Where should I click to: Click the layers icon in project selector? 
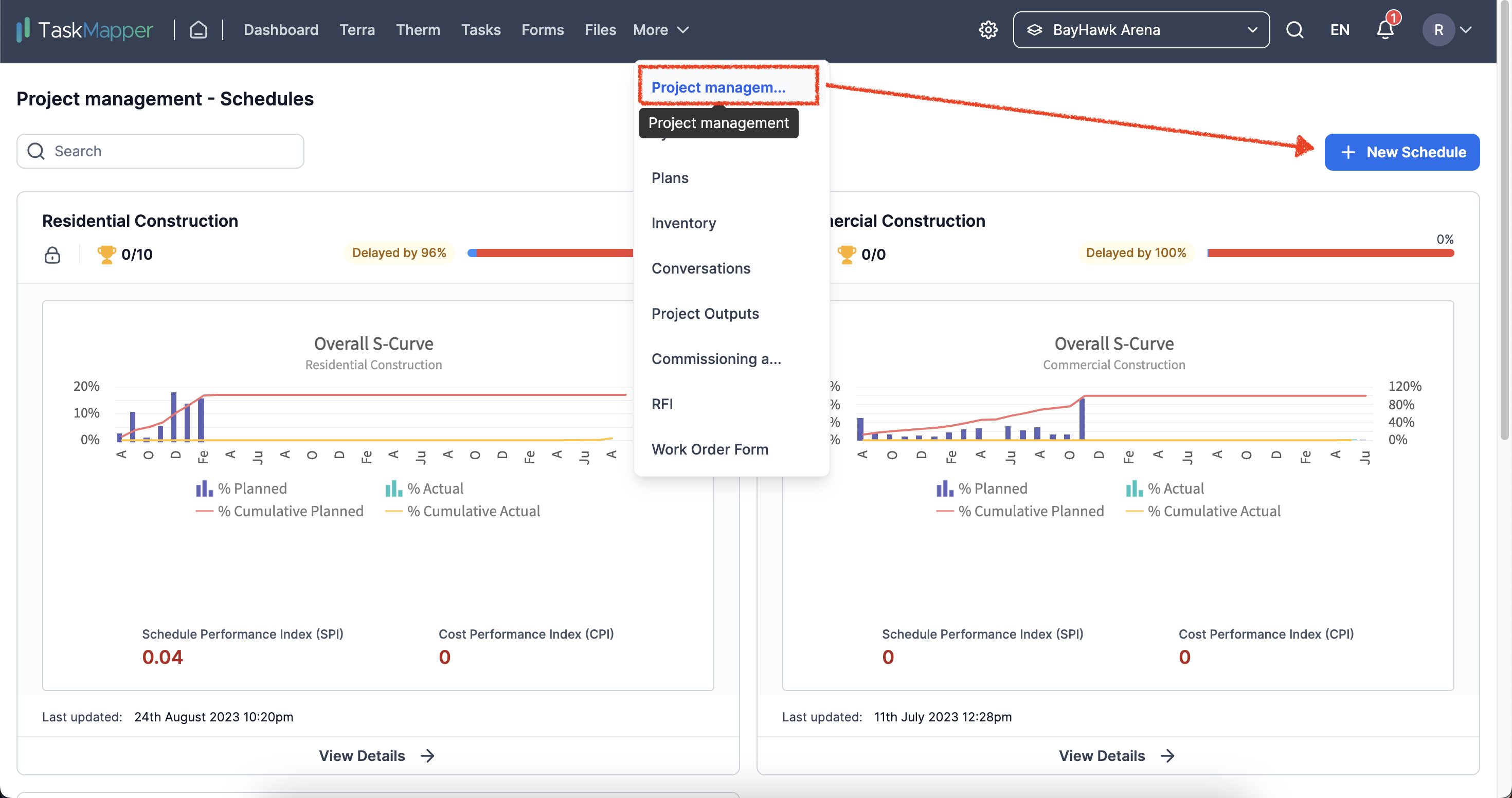click(1034, 29)
